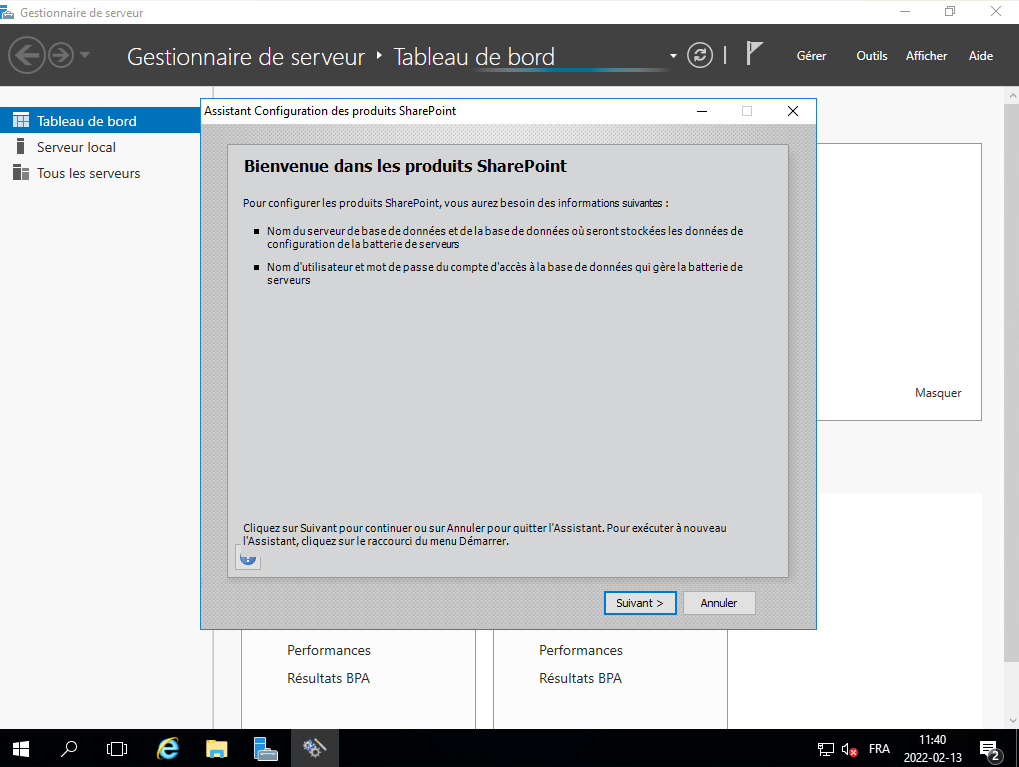Click the Server Manager scrollbar up arrow
The image size is (1019, 767).
(1013, 96)
